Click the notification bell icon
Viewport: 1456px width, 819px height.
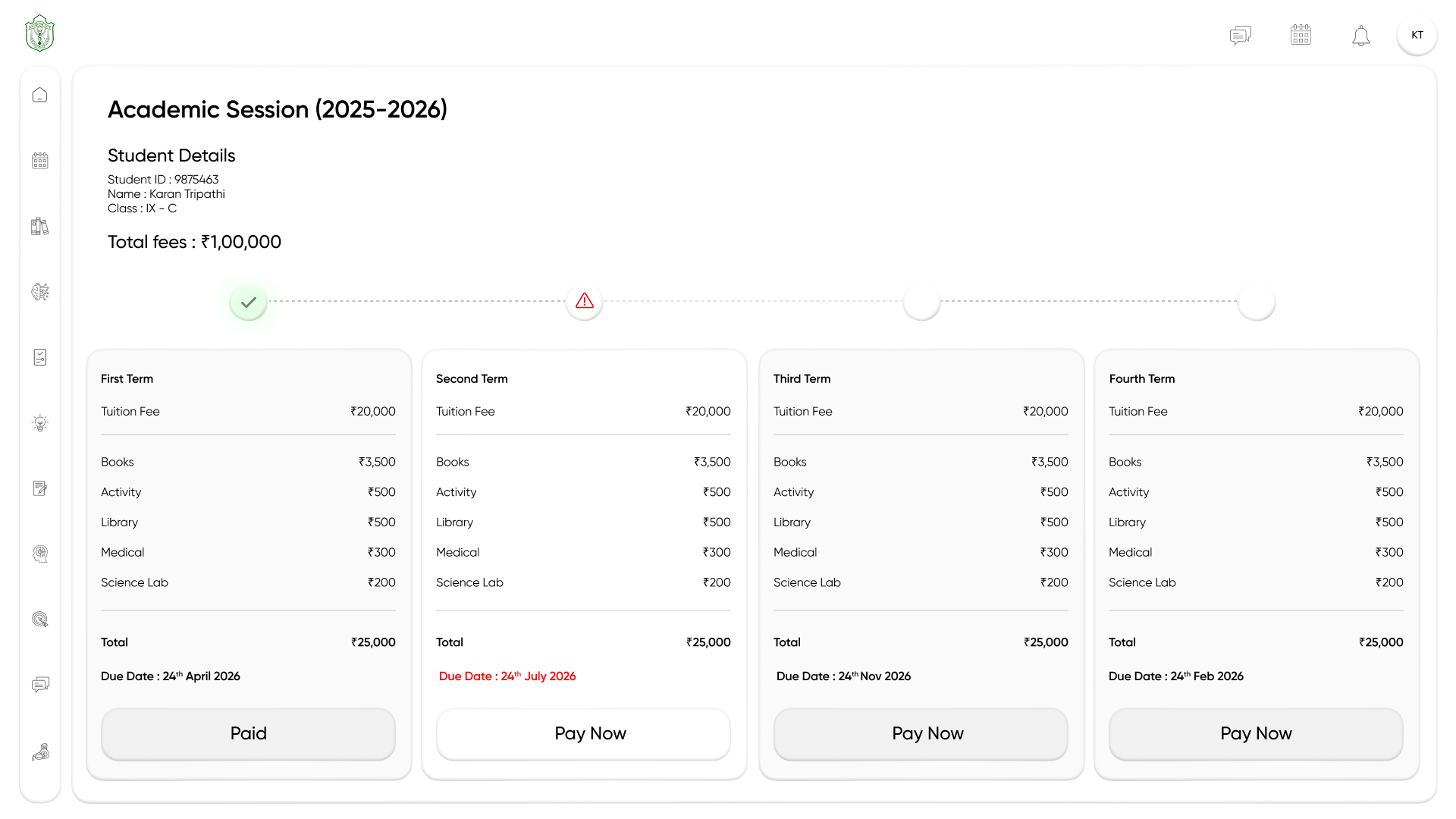(1361, 35)
